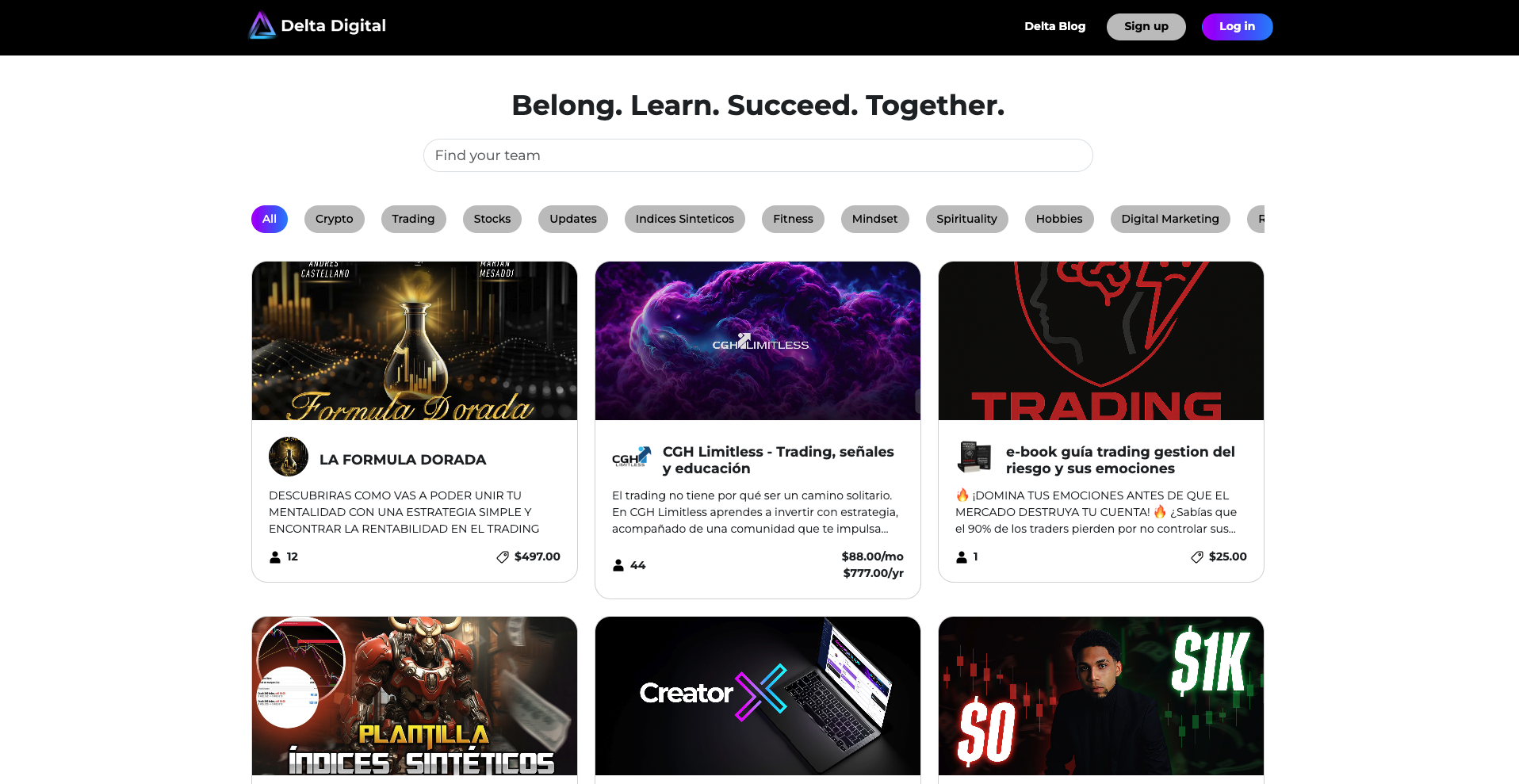Click the CGH Limitless small logo icon

[632, 457]
